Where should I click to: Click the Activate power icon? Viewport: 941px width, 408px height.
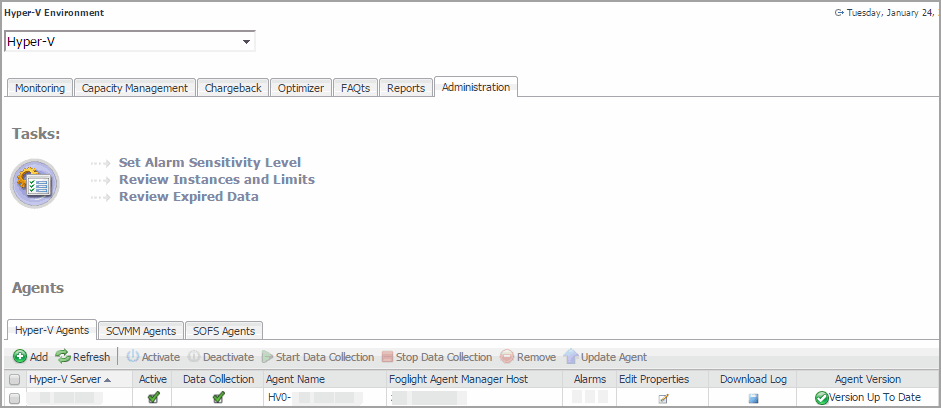(133, 357)
